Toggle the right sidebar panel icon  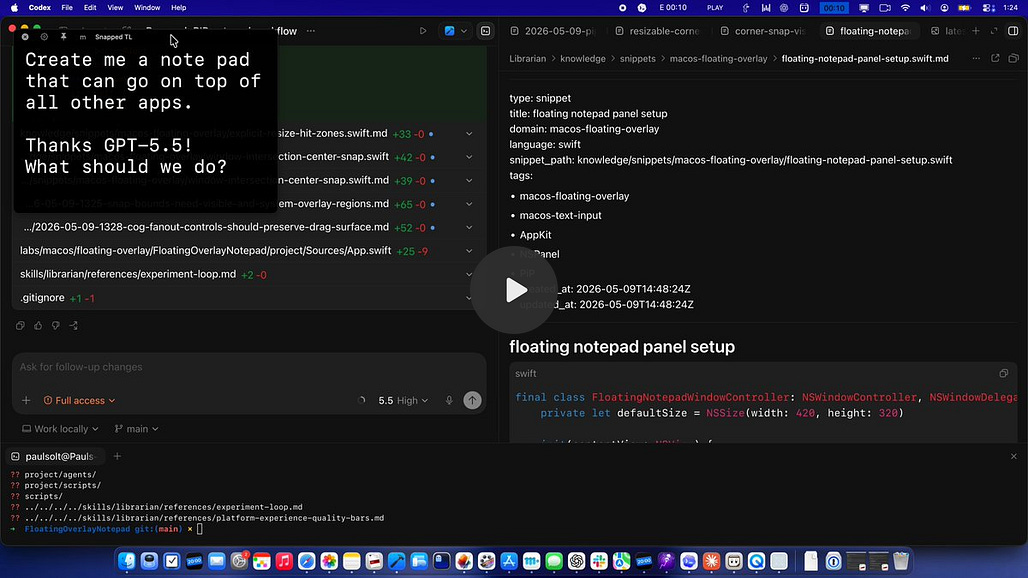pos(1013,31)
